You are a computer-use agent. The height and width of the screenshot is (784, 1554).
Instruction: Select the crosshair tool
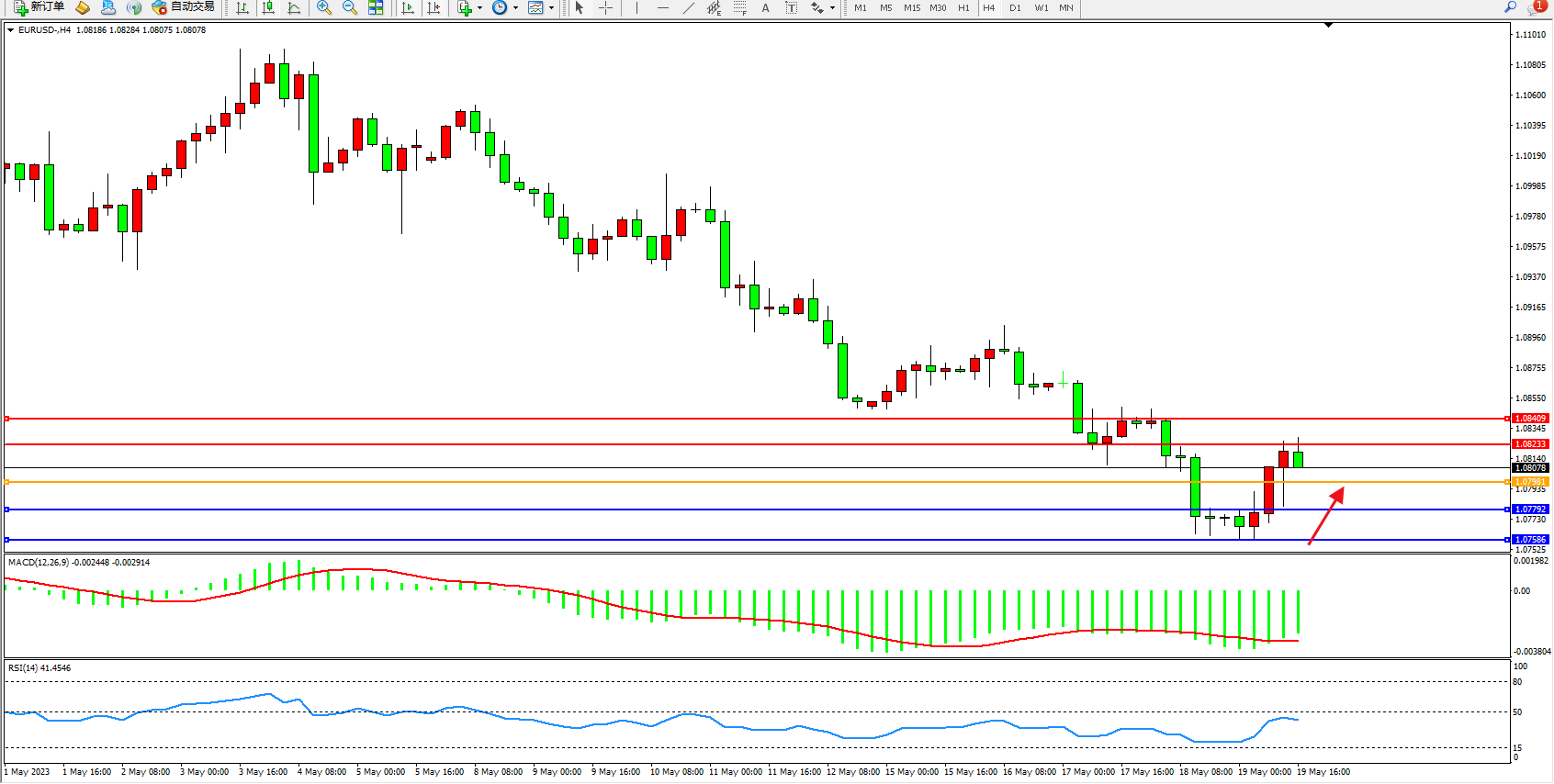point(606,7)
